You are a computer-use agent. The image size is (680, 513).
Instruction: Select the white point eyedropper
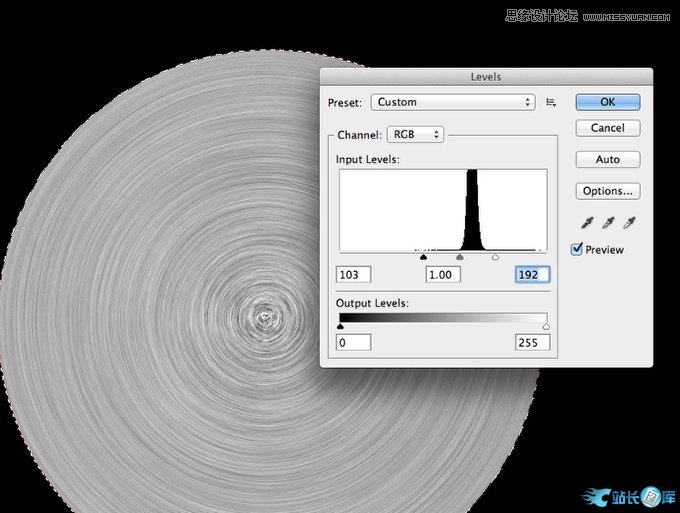point(629,223)
